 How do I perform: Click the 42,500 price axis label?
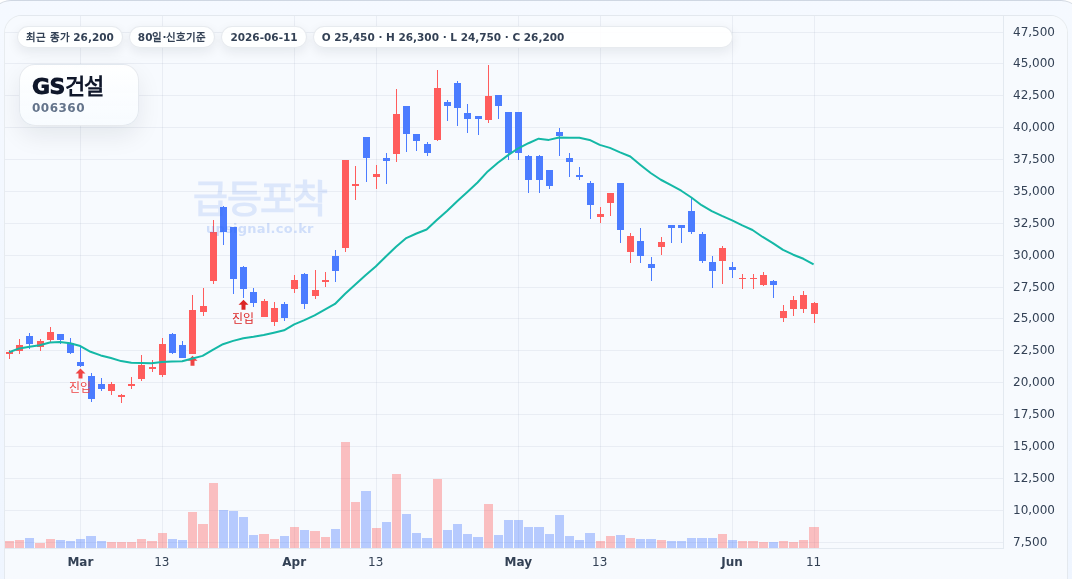tap(1034, 95)
